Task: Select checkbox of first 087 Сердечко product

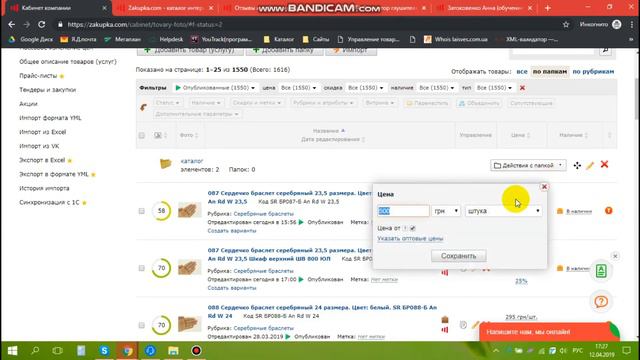Action: 142,211
